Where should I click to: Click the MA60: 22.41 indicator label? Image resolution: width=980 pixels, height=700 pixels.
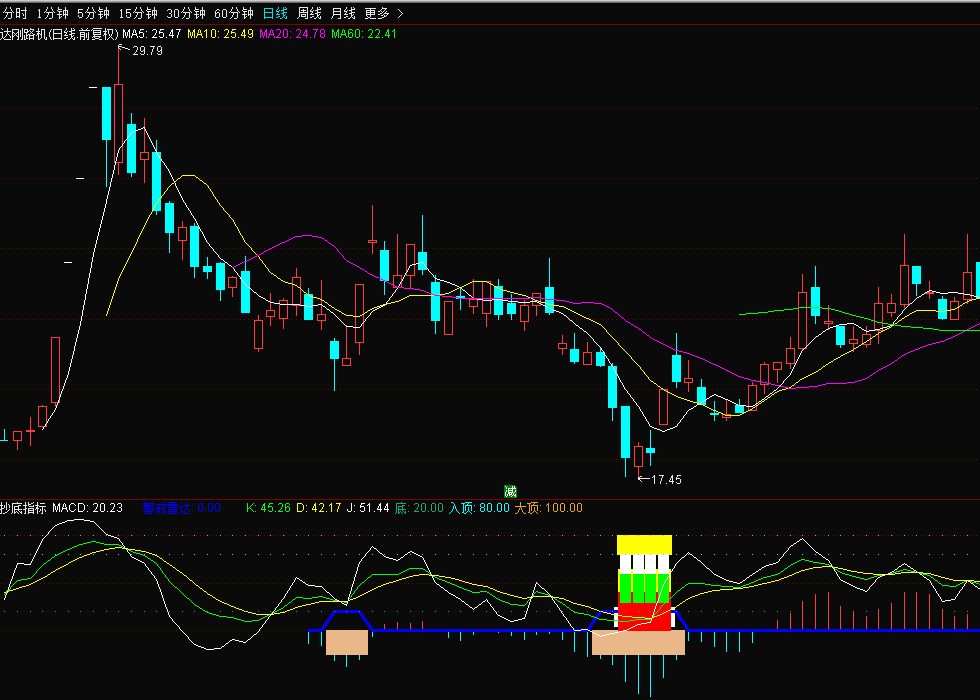click(x=364, y=34)
